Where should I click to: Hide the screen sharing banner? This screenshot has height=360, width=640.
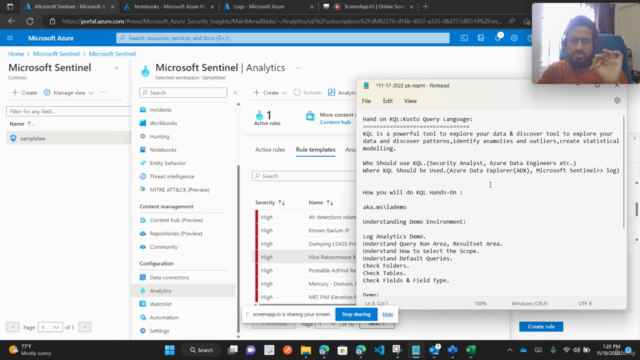[x=387, y=314]
